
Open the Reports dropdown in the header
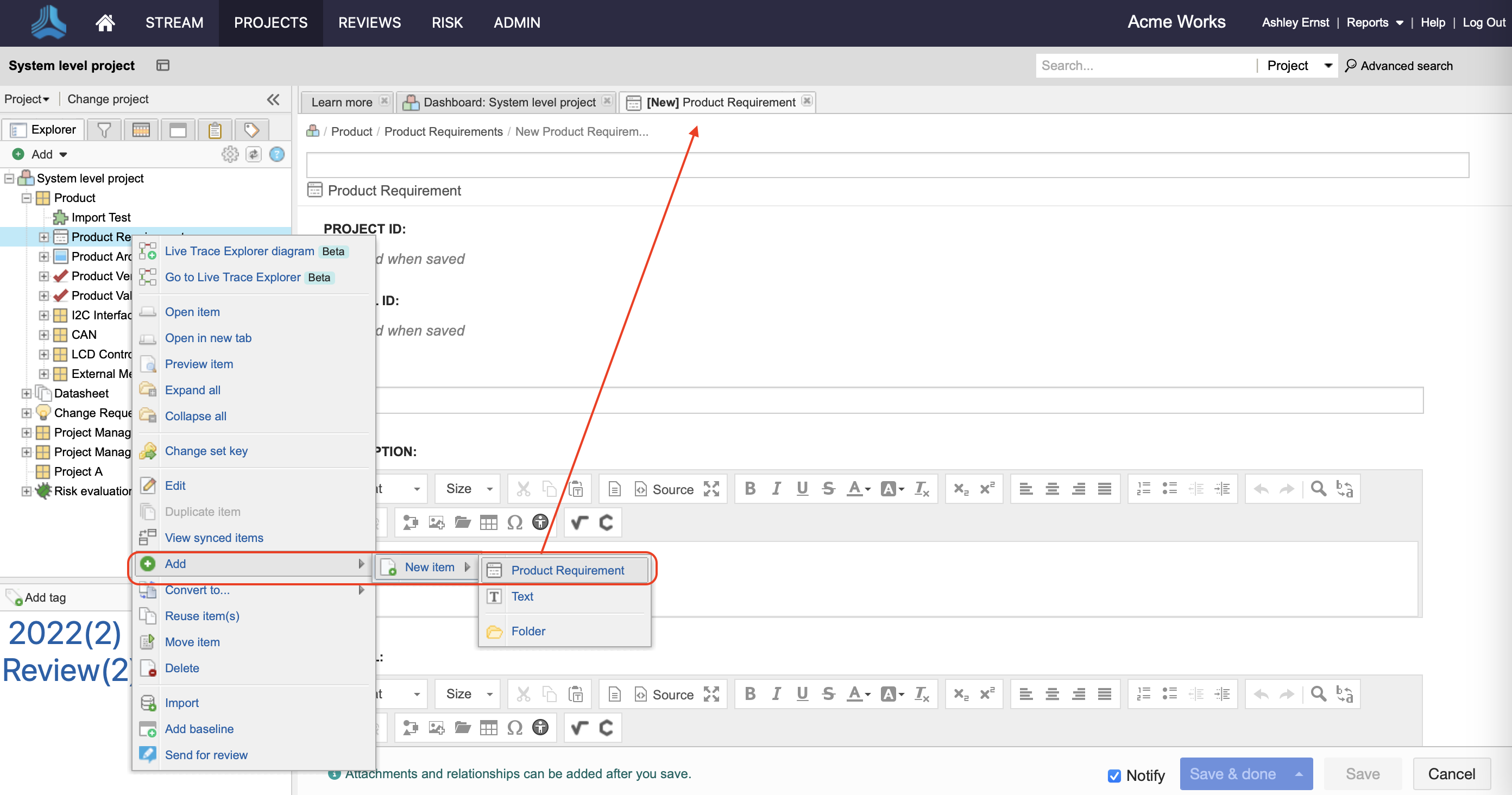[x=1374, y=22]
